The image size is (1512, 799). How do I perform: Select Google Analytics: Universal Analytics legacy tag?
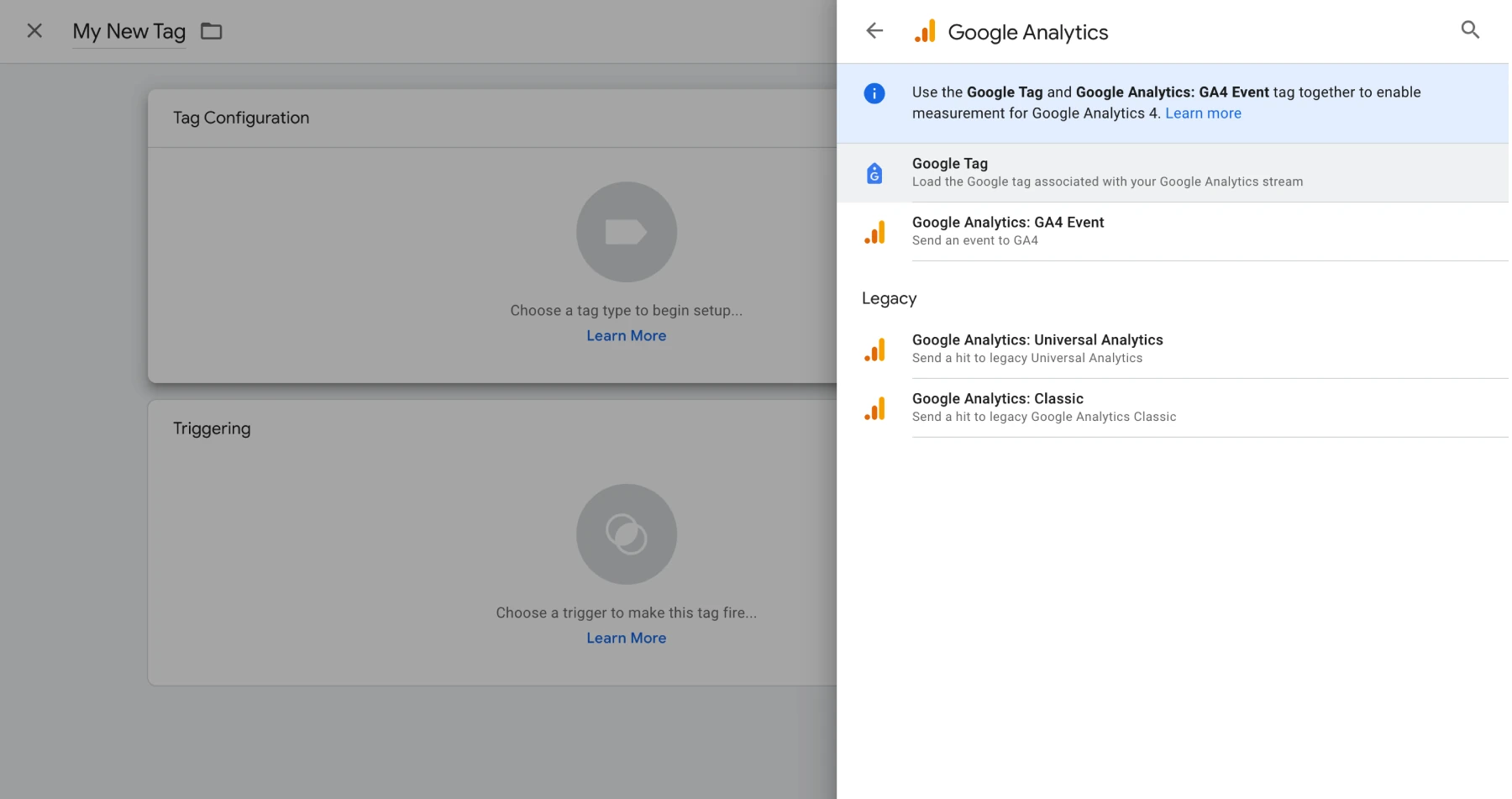(1173, 349)
